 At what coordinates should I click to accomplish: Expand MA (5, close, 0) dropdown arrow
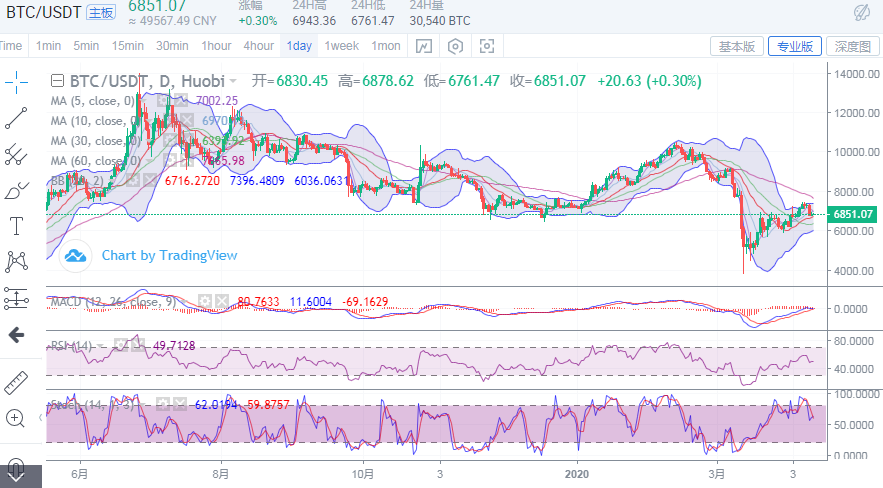tap(142, 102)
